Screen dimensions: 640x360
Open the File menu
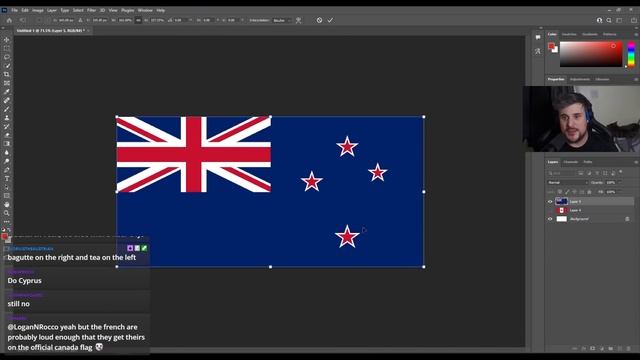[x=14, y=10]
